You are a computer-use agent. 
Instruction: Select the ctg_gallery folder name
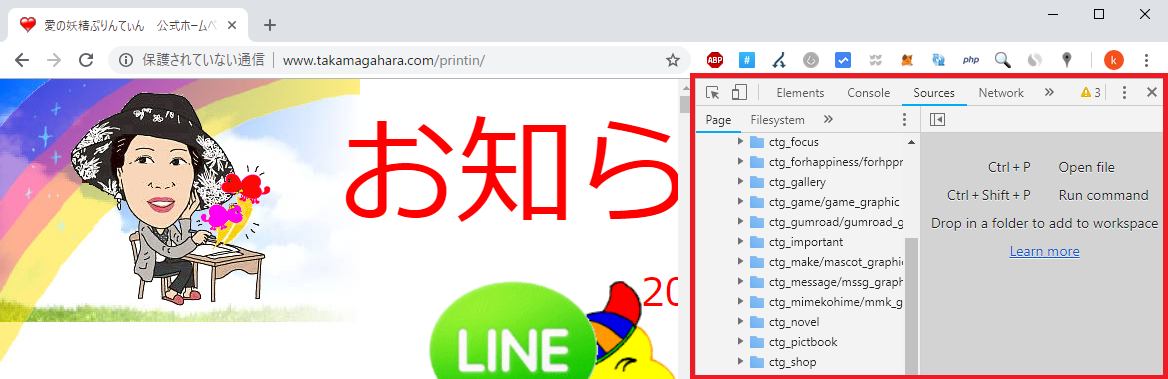pos(797,182)
